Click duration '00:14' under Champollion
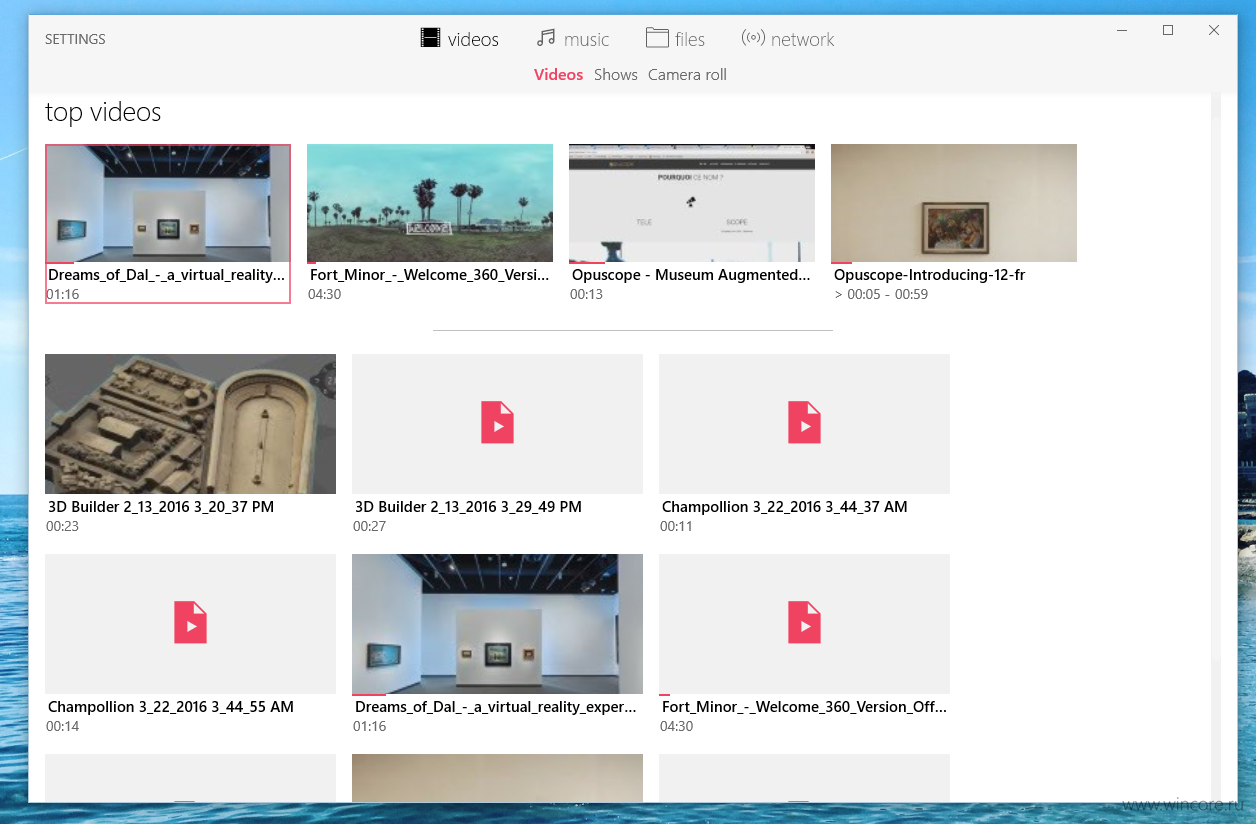1256x824 pixels. (x=62, y=726)
